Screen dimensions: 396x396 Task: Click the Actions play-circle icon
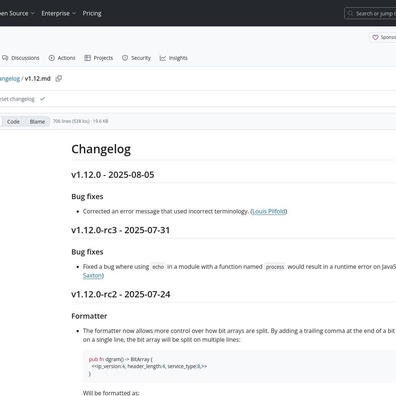52,58
